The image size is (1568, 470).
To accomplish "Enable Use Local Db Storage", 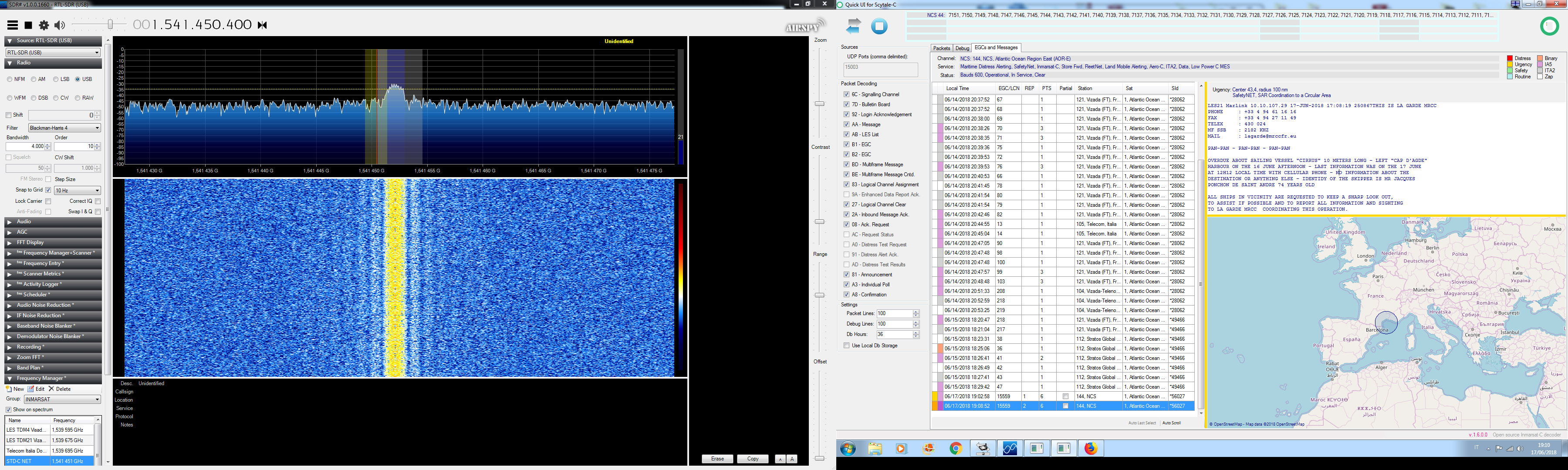I will pos(846,346).
